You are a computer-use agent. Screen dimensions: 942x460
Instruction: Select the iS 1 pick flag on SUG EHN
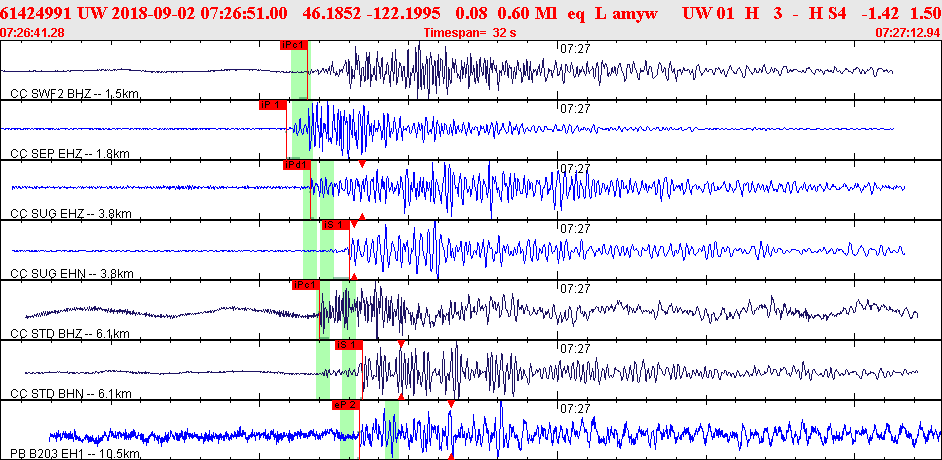pos(334,225)
